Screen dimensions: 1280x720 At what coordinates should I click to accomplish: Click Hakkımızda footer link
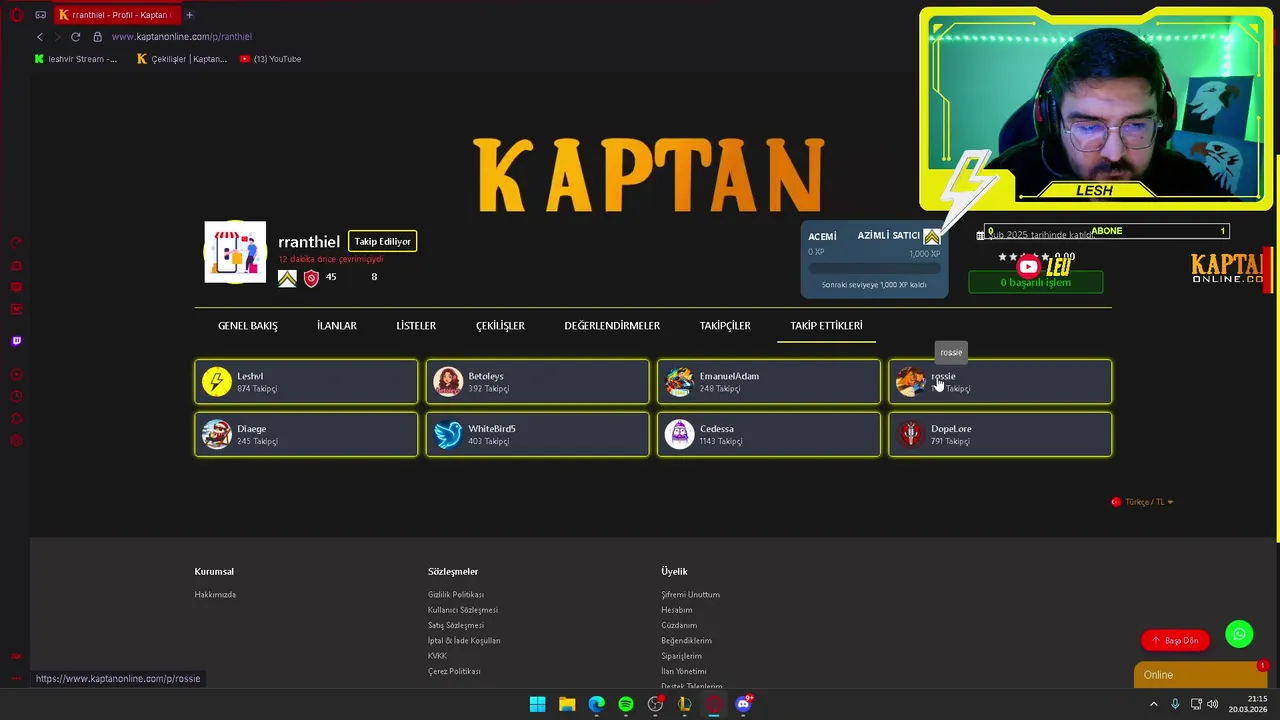click(x=215, y=595)
